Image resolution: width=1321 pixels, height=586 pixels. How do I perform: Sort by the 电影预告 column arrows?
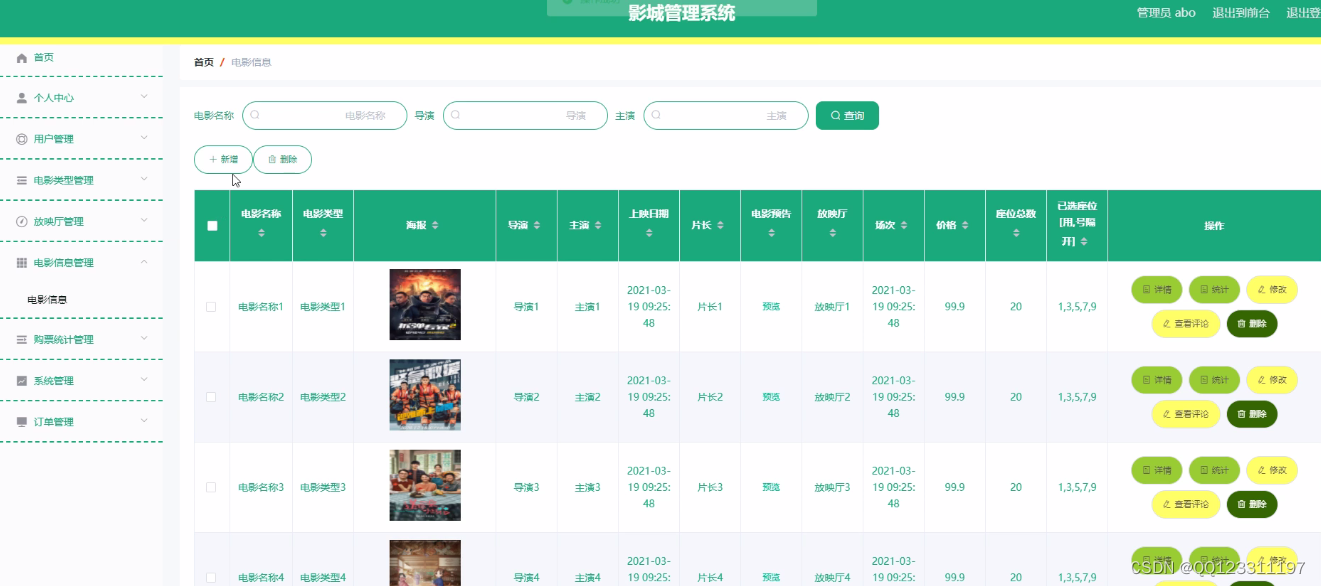771,233
